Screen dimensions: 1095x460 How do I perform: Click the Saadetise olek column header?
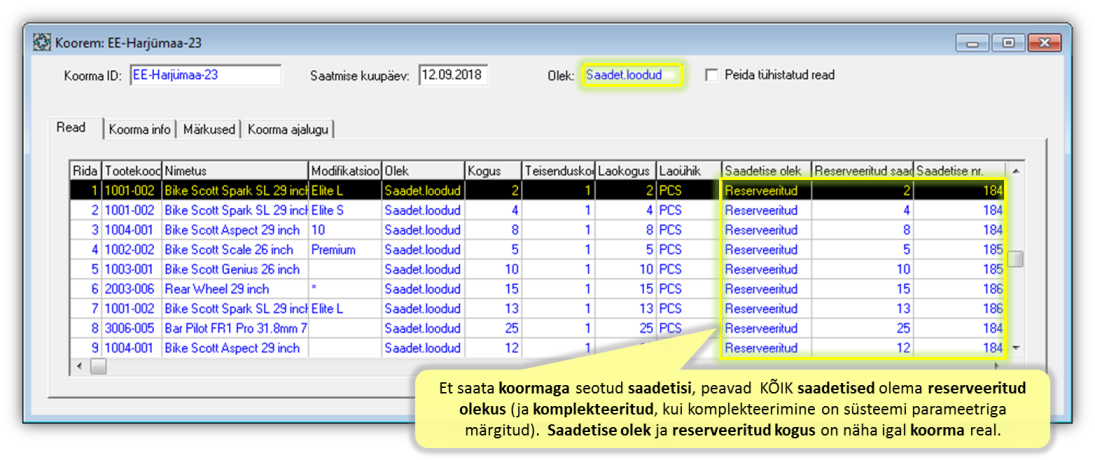tap(767, 171)
